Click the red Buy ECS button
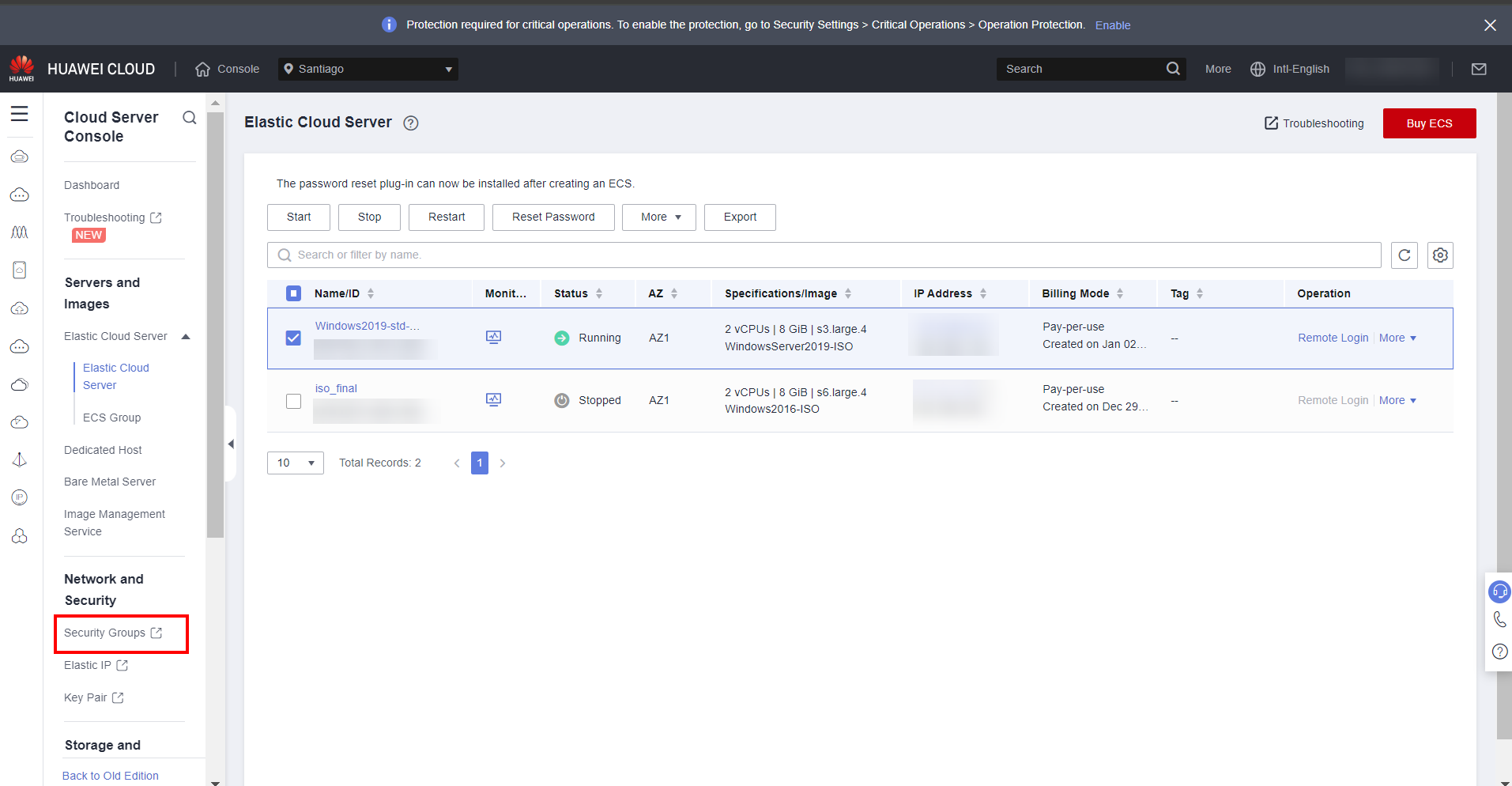 coord(1428,123)
